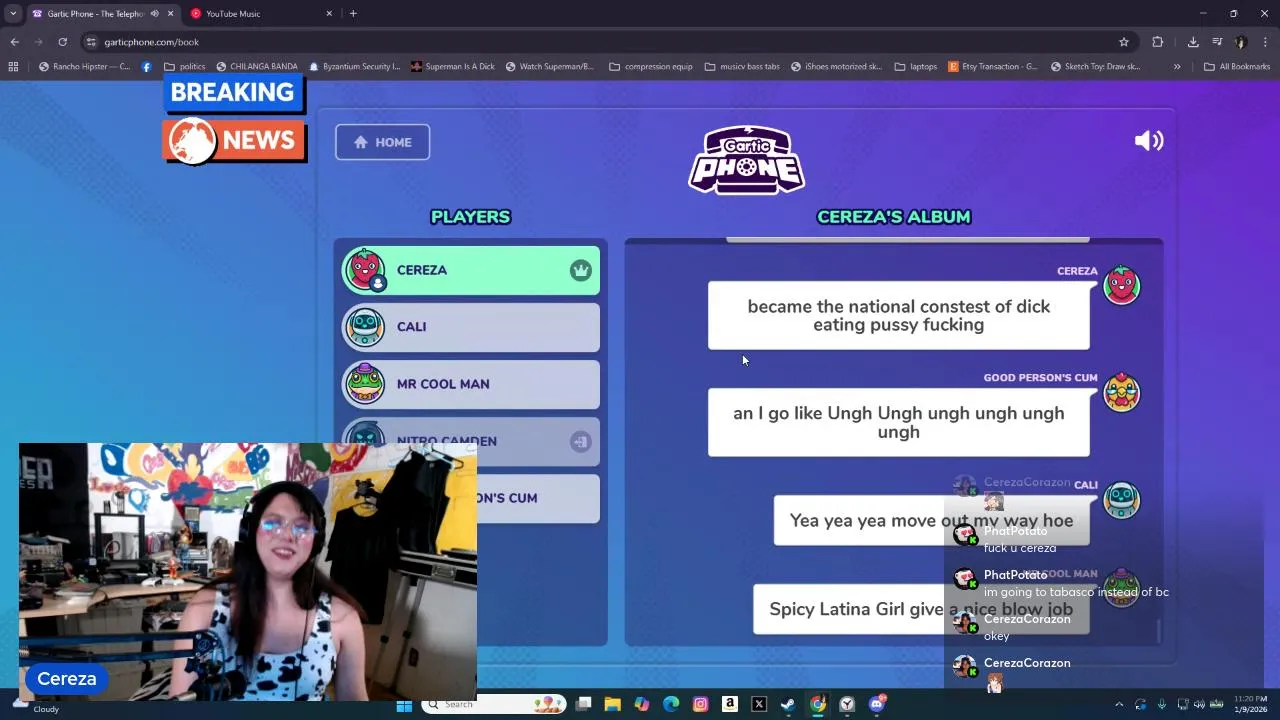Select the MR COOL MAN player row
The height and width of the screenshot is (720, 1280).
[x=471, y=384]
